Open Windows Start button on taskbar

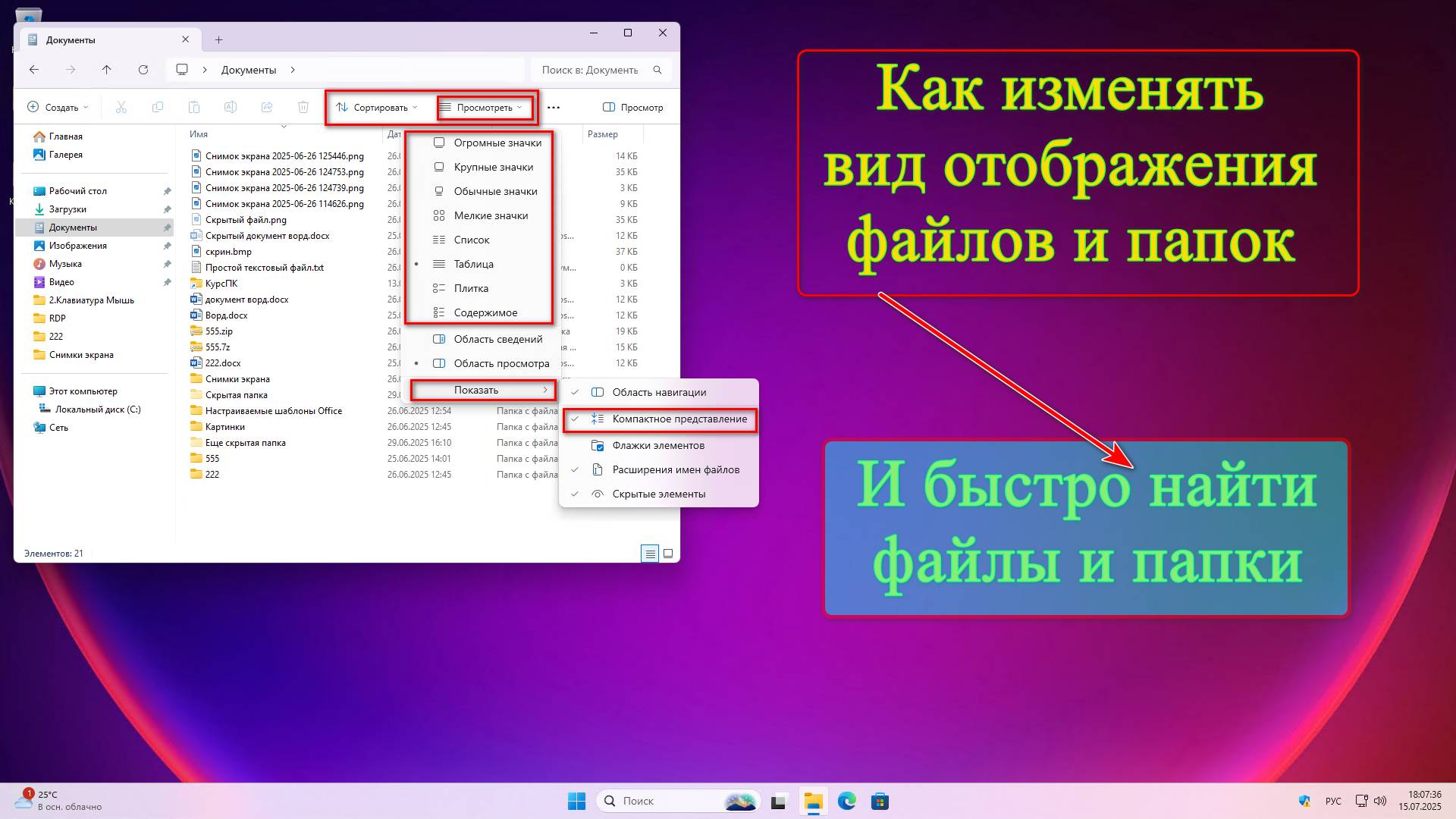(x=577, y=801)
